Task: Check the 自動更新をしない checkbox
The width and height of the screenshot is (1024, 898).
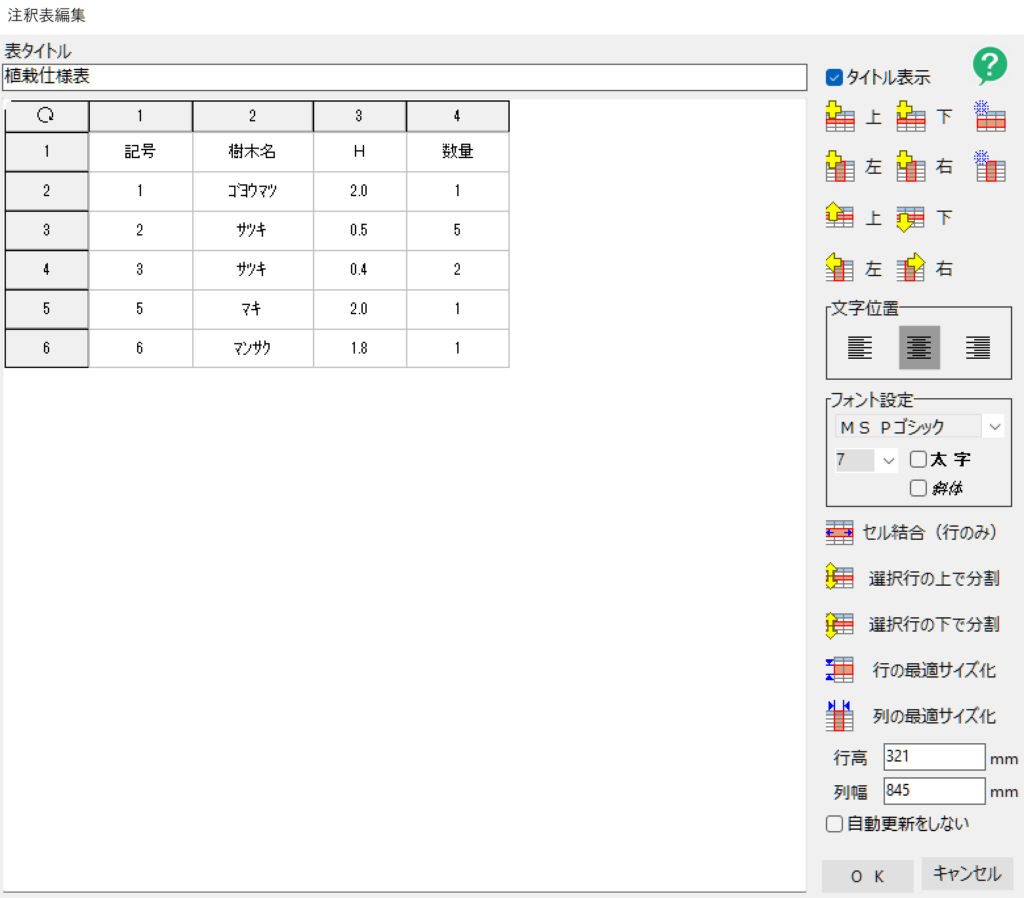Action: coord(834,824)
